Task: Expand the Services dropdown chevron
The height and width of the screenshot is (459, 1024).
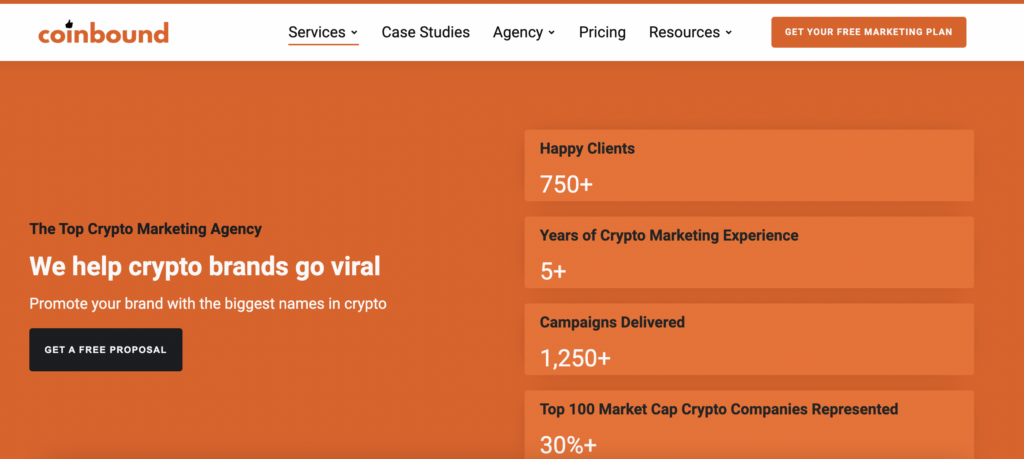Action: pyautogui.click(x=354, y=33)
